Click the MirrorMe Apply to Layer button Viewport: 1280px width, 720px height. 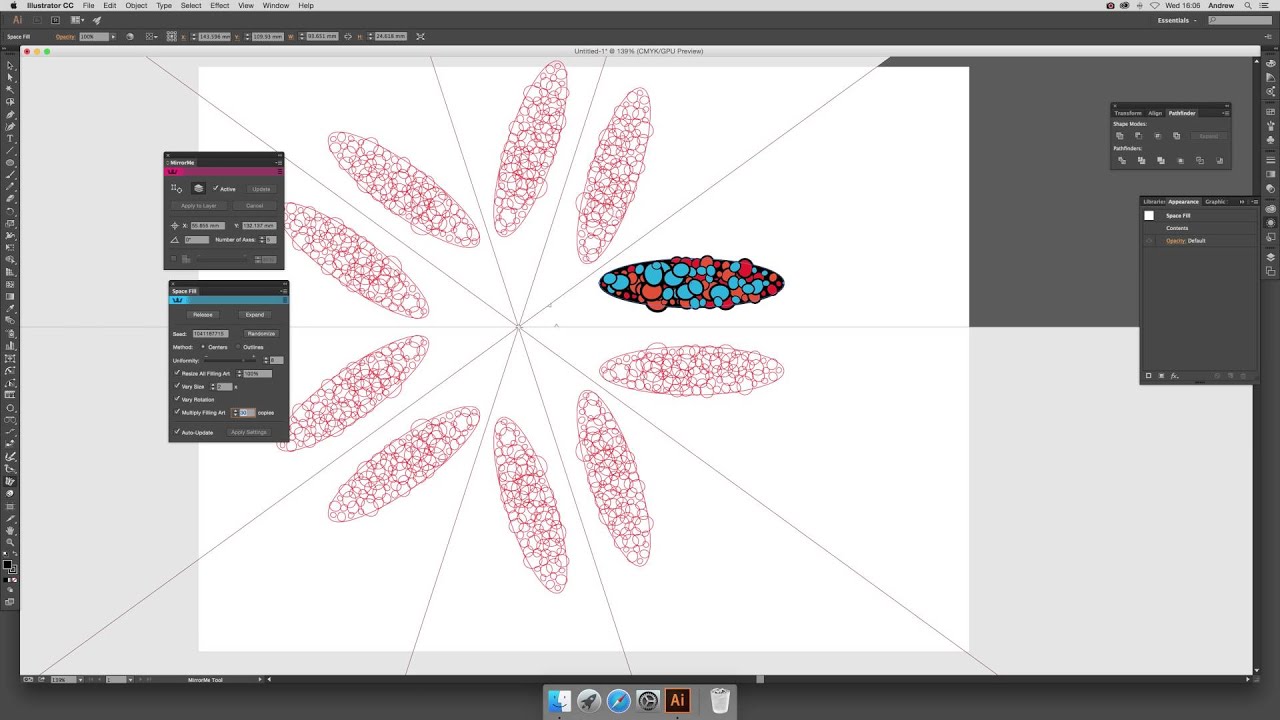(198, 206)
